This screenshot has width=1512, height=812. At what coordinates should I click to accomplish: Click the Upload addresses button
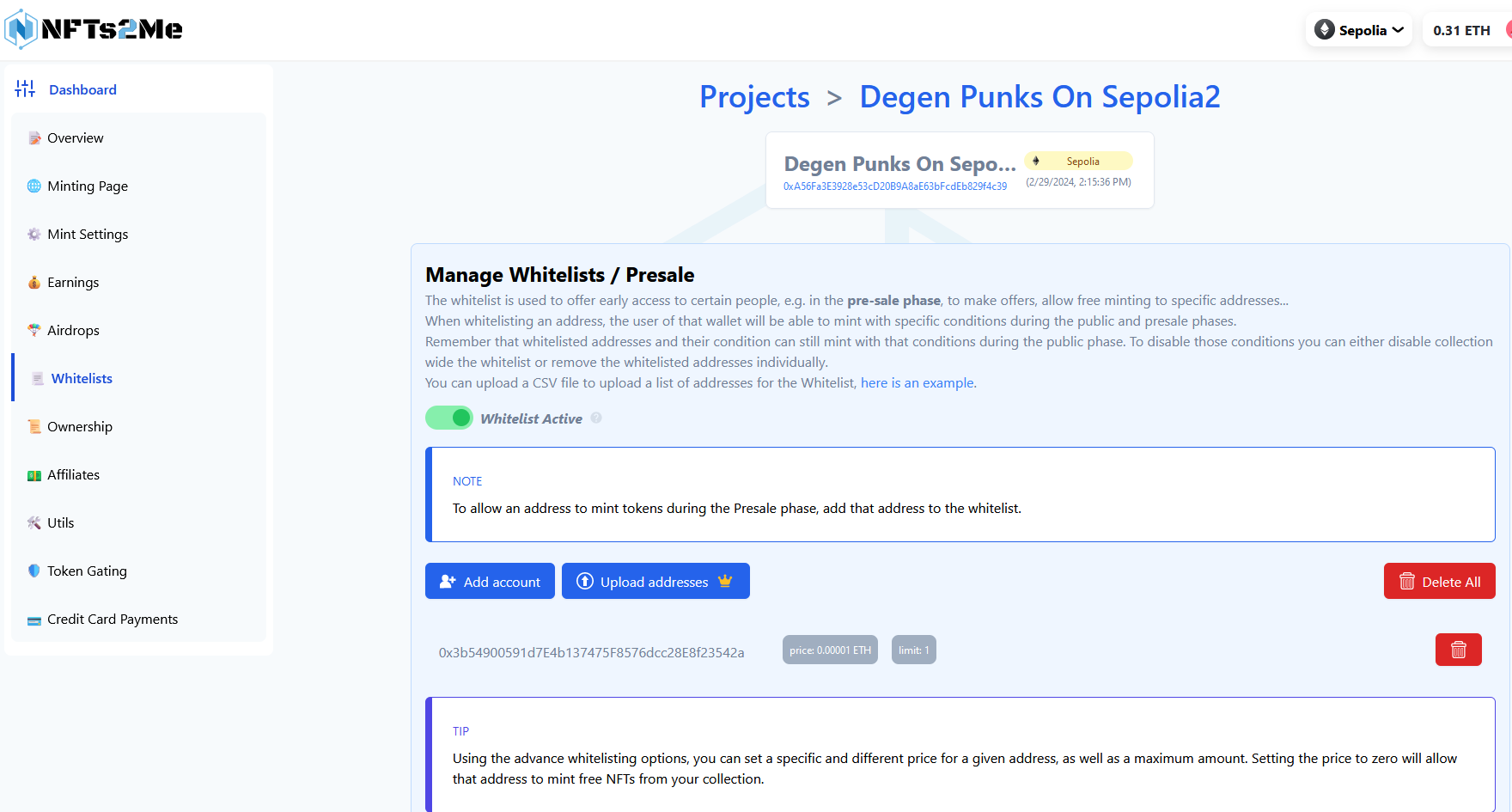pyautogui.click(x=655, y=581)
